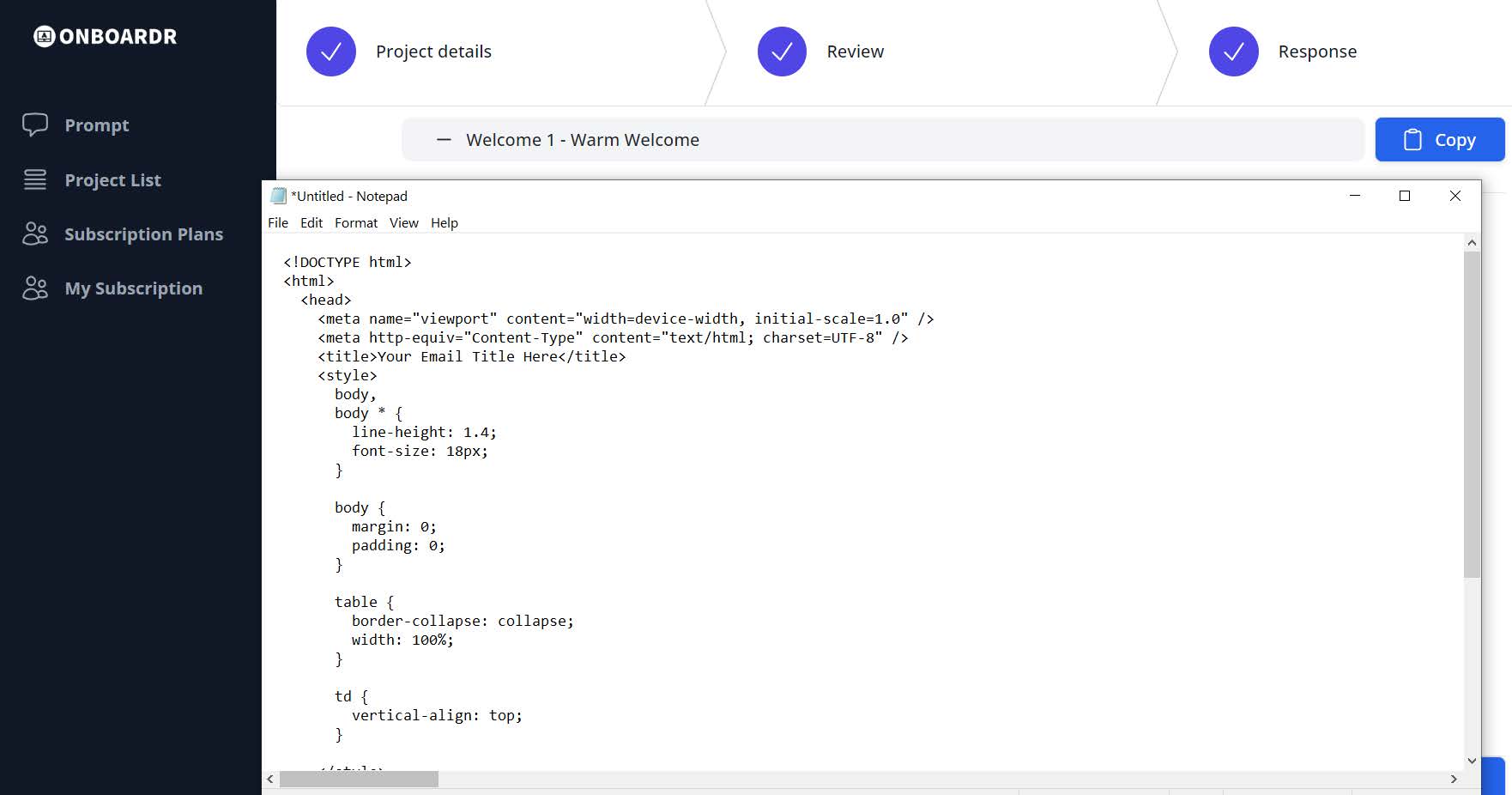Close the Notepad window
Screen dimensions: 1512x795
coord(1455,196)
